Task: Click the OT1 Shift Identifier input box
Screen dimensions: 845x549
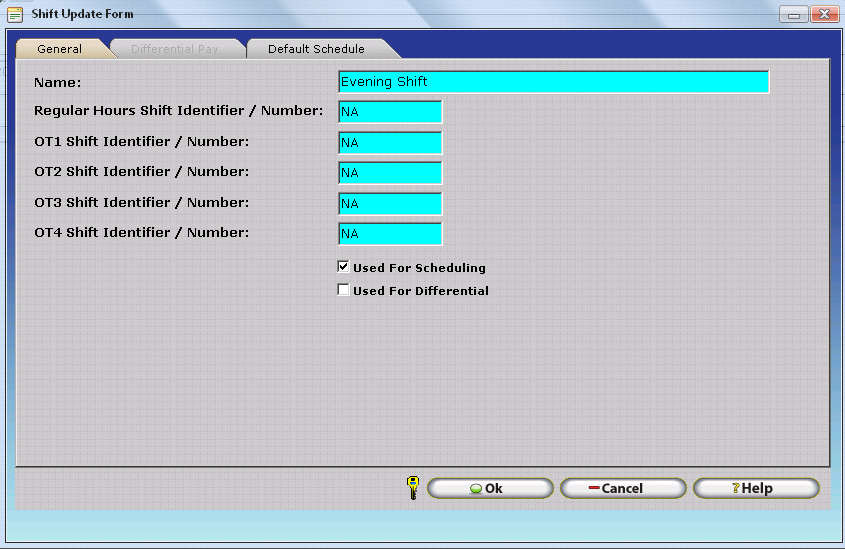Action: point(390,143)
